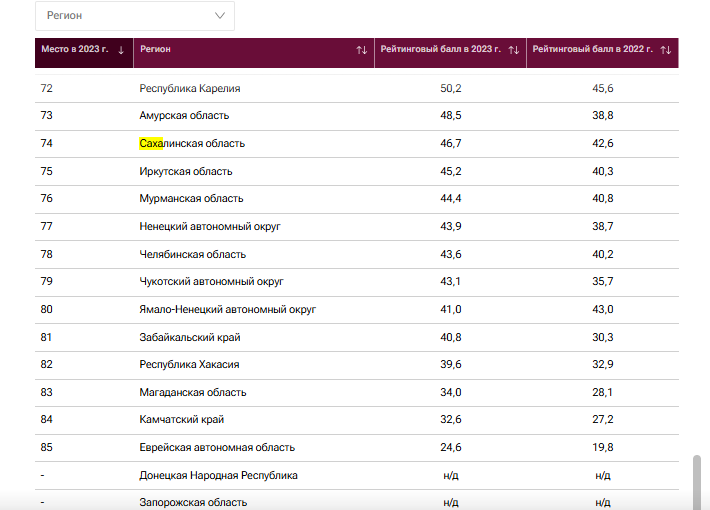Click the Место в 2023 г. column header
Image resolution: width=710 pixels, height=510 pixels.
(84, 53)
